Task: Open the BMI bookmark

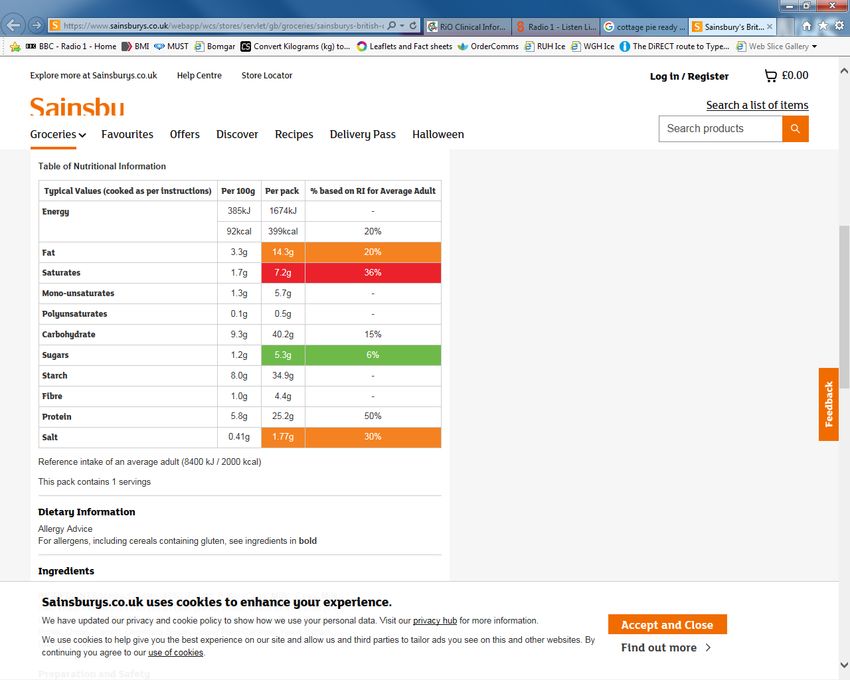Action: tap(135, 47)
